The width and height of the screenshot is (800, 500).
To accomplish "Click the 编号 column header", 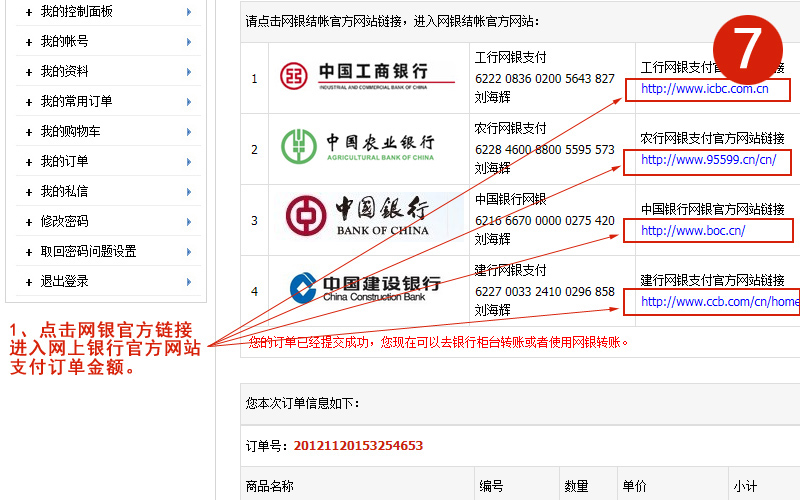I will pyautogui.click(x=491, y=486).
